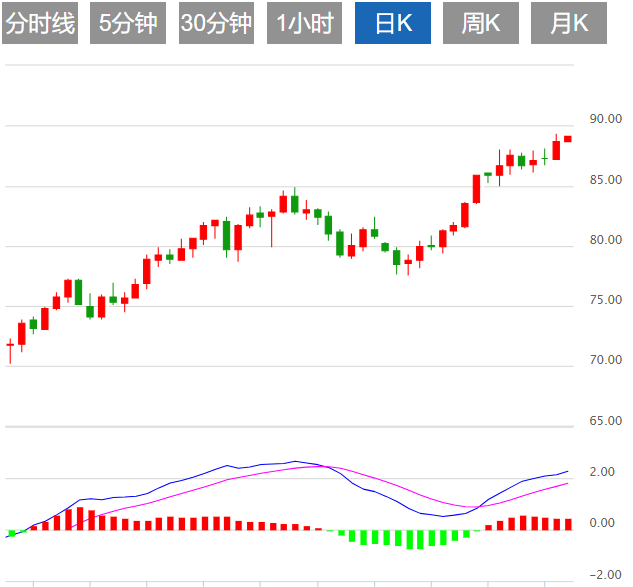Click the longest green MACD histogram bar
Viewport: 633px width, 587px height.
[410, 539]
